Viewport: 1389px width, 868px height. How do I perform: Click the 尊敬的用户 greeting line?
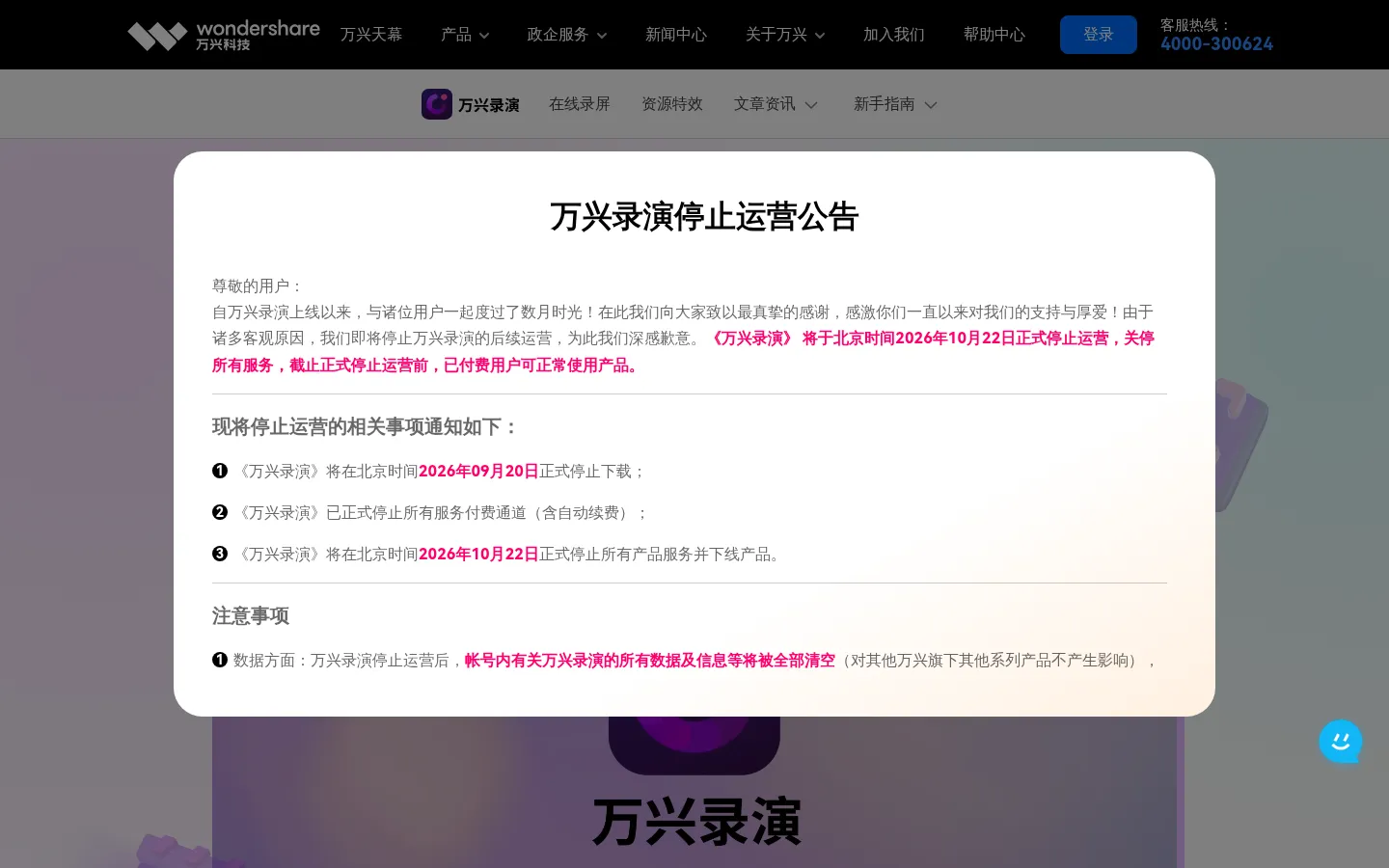pos(259,286)
